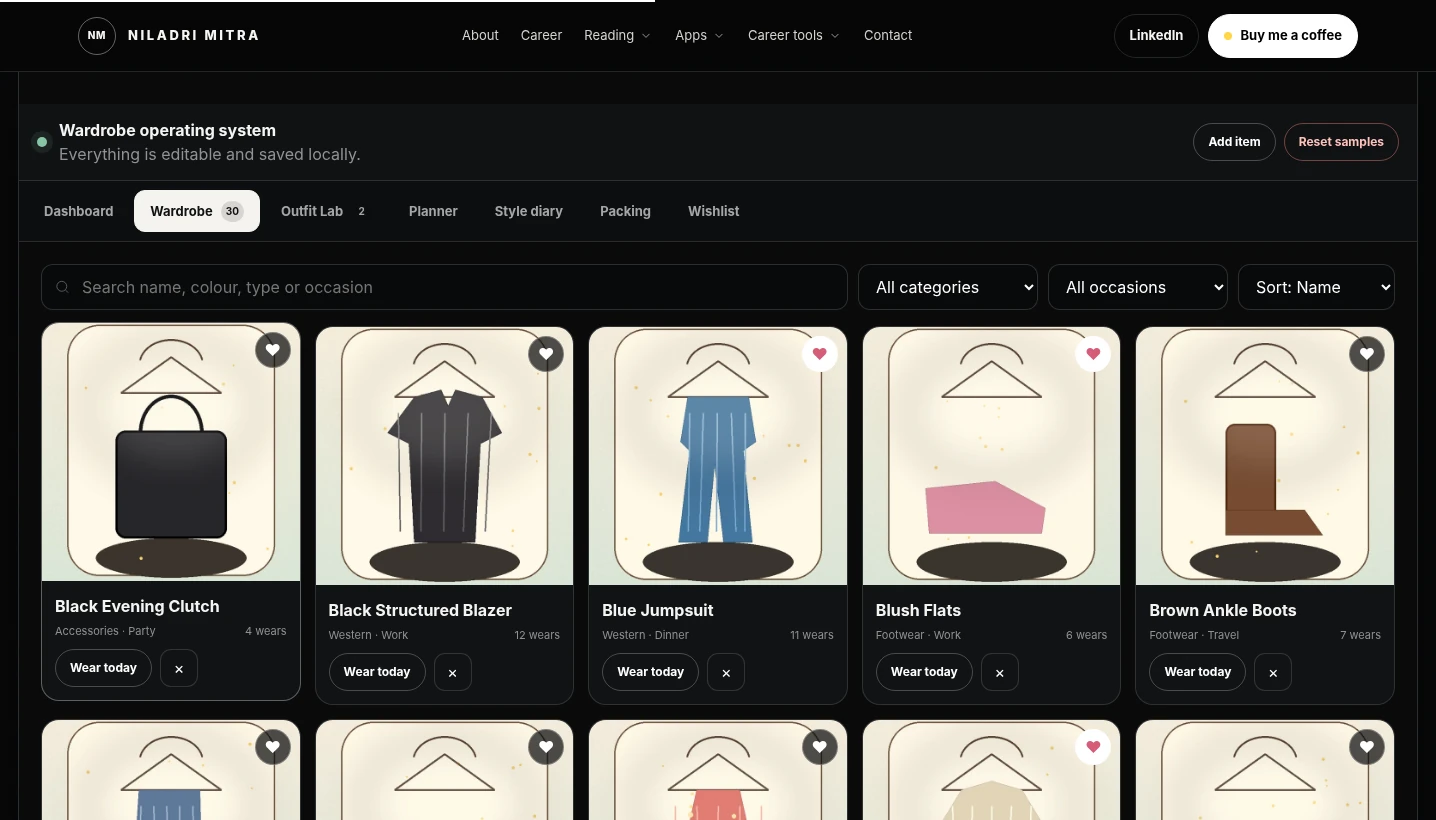The width and height of the screenshot is (1436, 820).
Task: Toggle favorite heart on Black Structured Blazer
Action: (546, 354)
